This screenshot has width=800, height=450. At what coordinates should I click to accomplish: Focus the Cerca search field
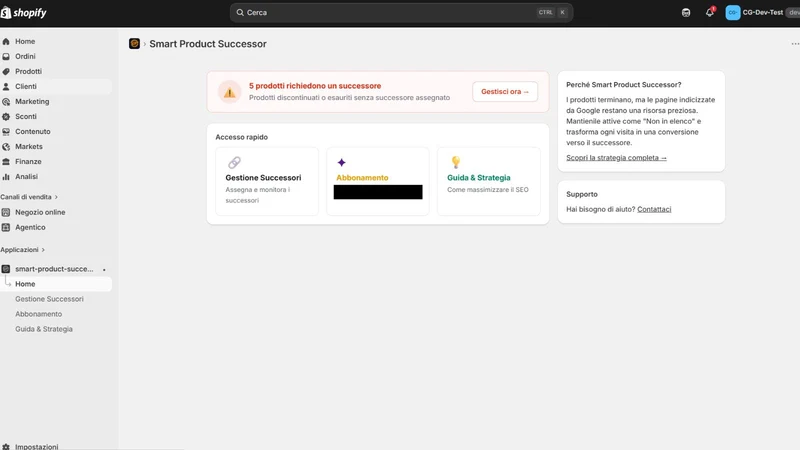point(401,13)
